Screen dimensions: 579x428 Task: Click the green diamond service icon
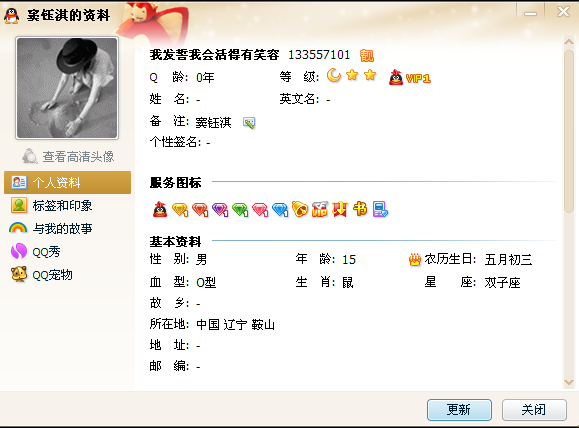(x=240, y=209)
